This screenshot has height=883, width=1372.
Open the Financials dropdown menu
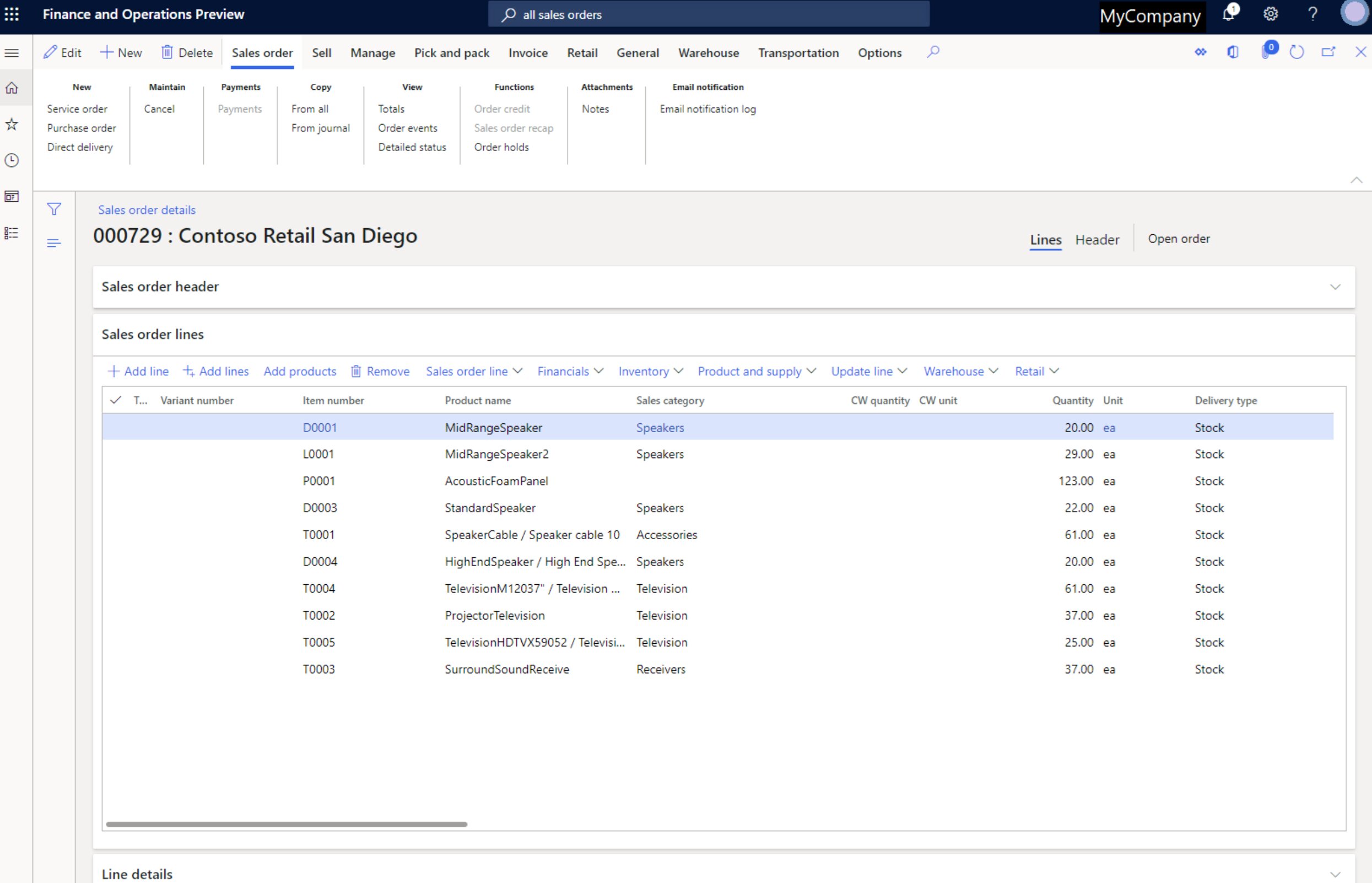[x=570, y=371]
